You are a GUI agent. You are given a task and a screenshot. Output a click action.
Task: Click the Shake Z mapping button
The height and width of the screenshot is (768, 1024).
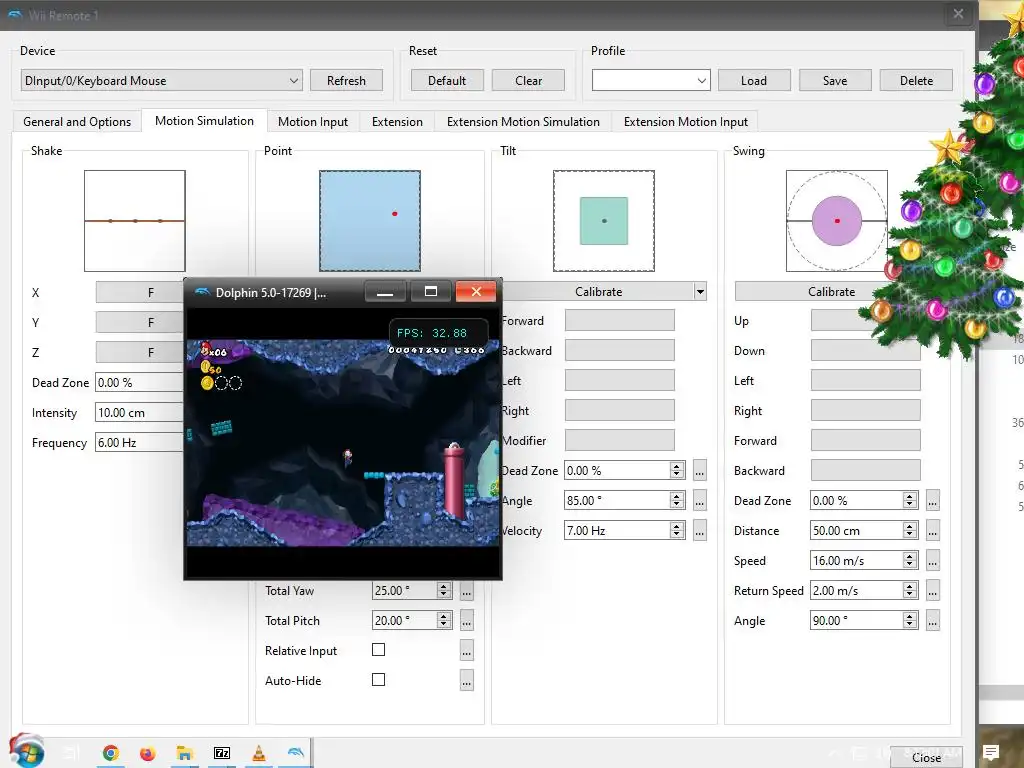[x=140, y=352]
